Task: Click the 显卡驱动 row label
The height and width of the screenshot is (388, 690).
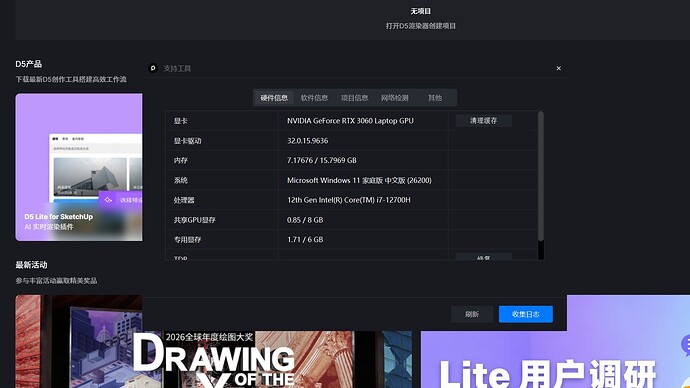Action: click(187, 141)
